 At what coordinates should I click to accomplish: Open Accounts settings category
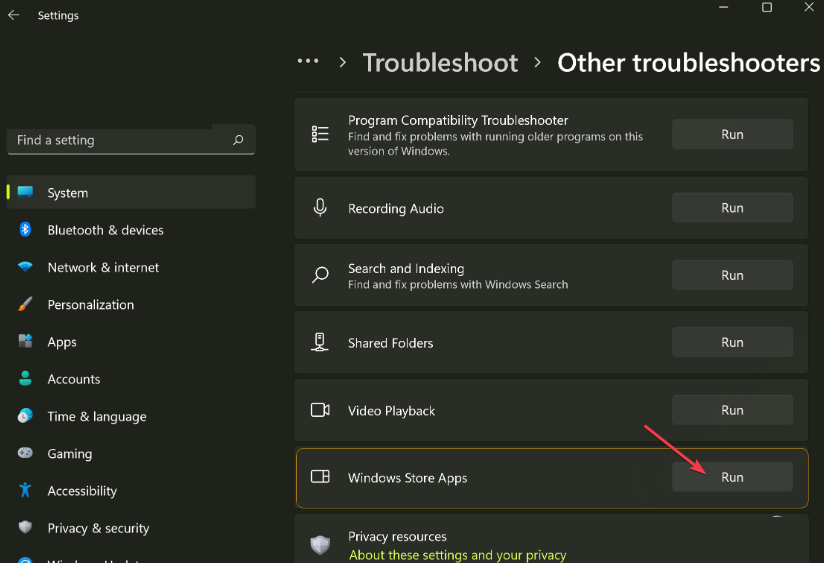click(x=131, y=379)
